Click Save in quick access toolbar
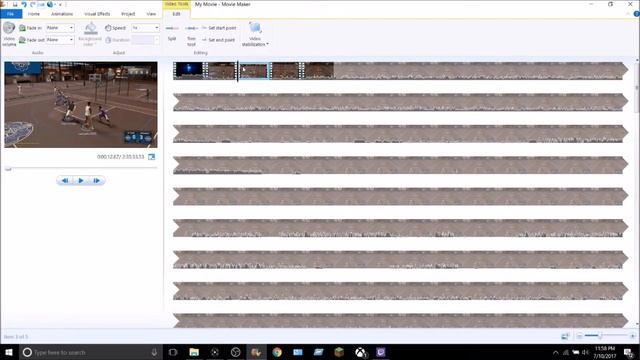 (15, 4)
